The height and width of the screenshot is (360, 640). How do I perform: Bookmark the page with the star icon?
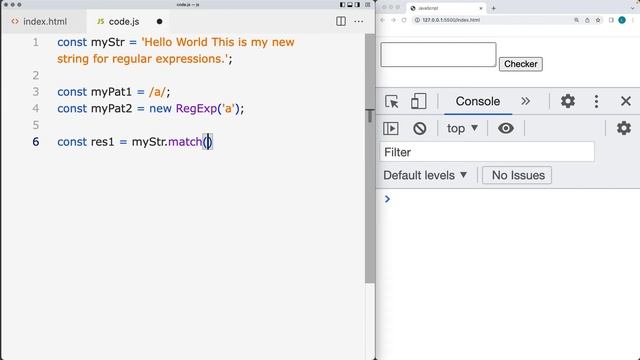coord(598,20)
